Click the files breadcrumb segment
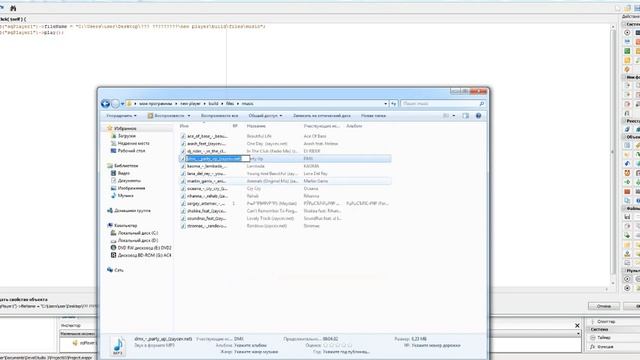The height and width of the screenshot is (360, 640). click(x=230, y=104)
